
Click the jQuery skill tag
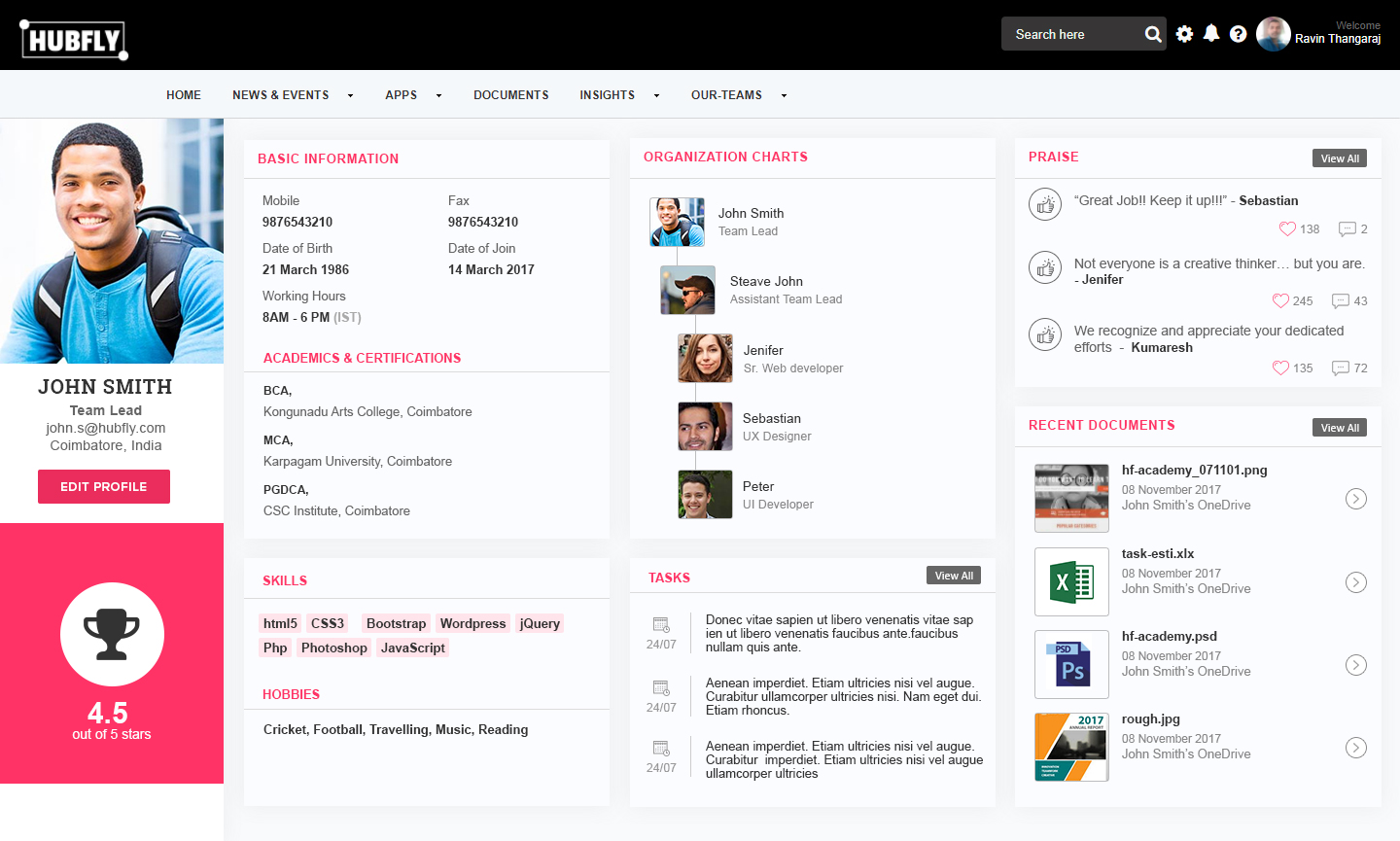click(540, 623)
